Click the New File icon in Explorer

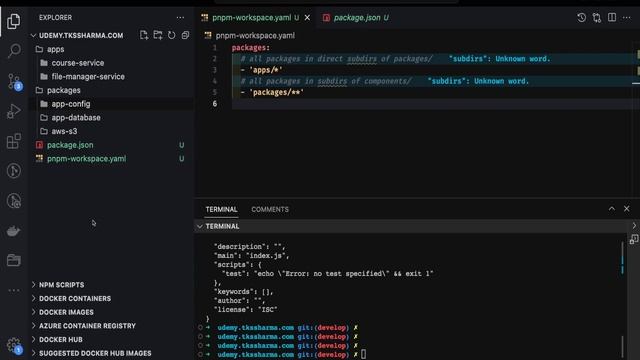(144, 35)
